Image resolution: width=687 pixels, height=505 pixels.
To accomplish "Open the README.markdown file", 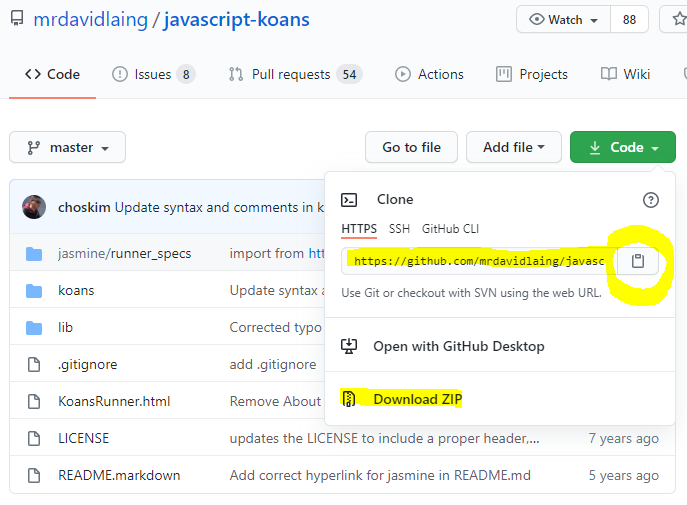I will 119,475.
